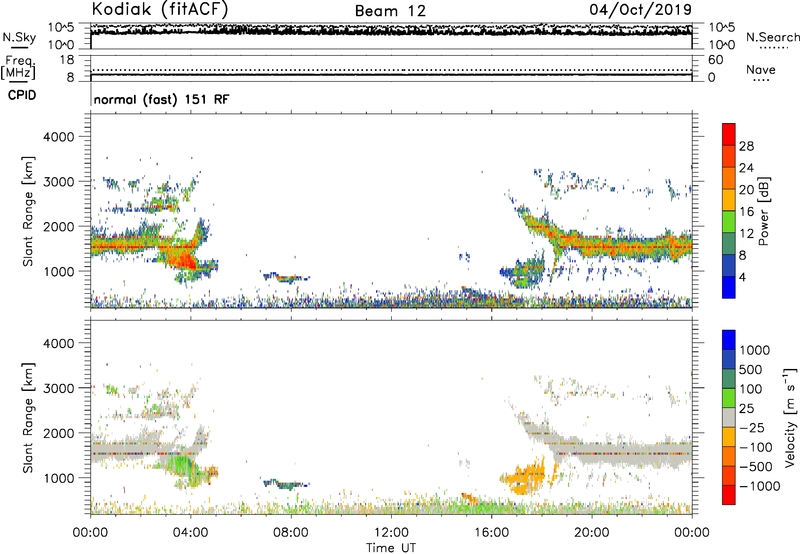The width and height of the screenshot is (800, 554).
Task: Select the 4 dB label on power colorbar
Action: tap(743, 278)
